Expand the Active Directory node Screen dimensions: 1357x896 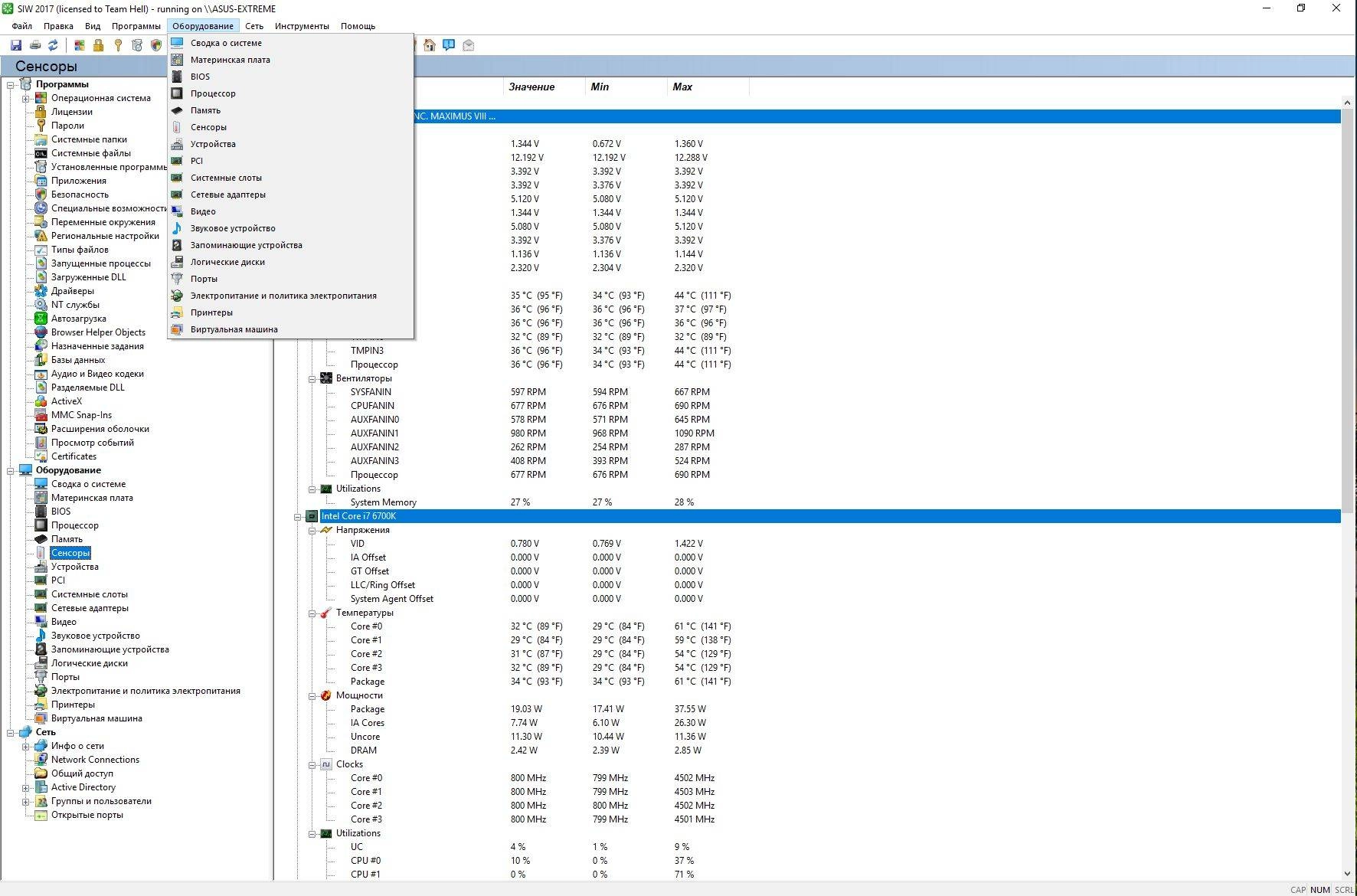pos(25,788)
